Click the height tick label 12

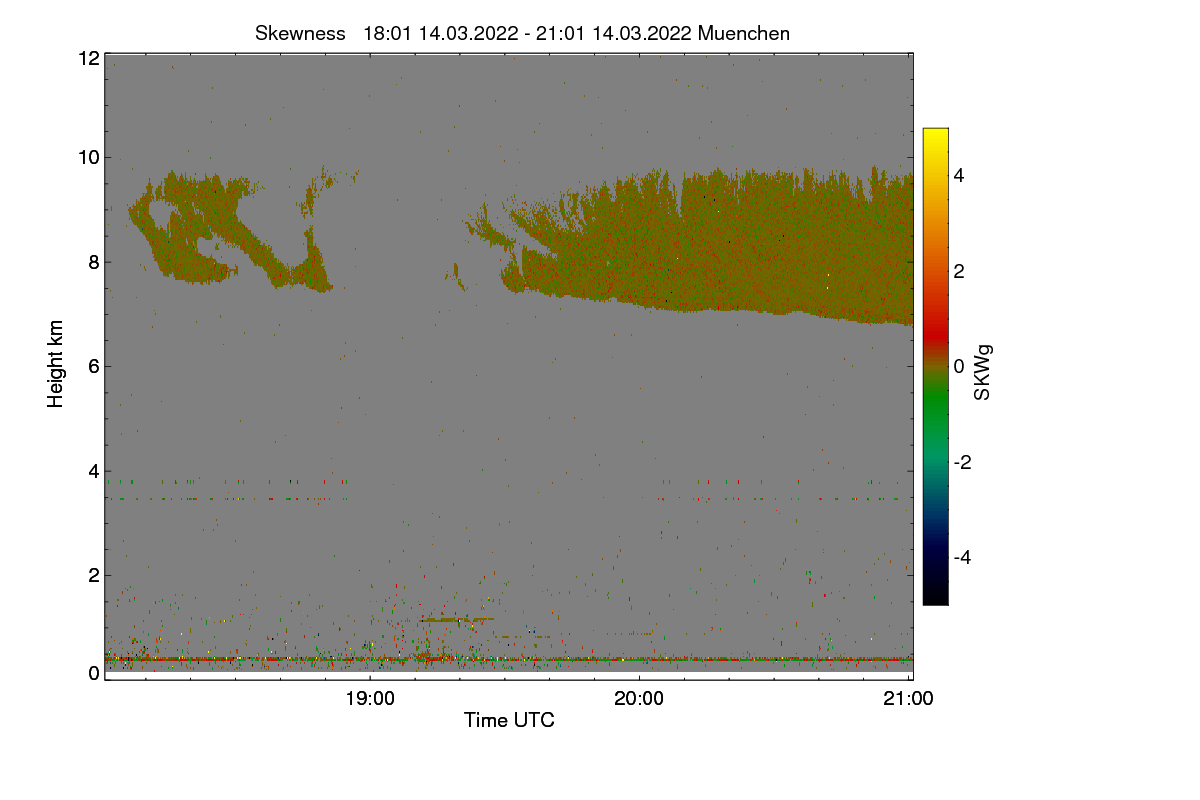tap(88, 58)
